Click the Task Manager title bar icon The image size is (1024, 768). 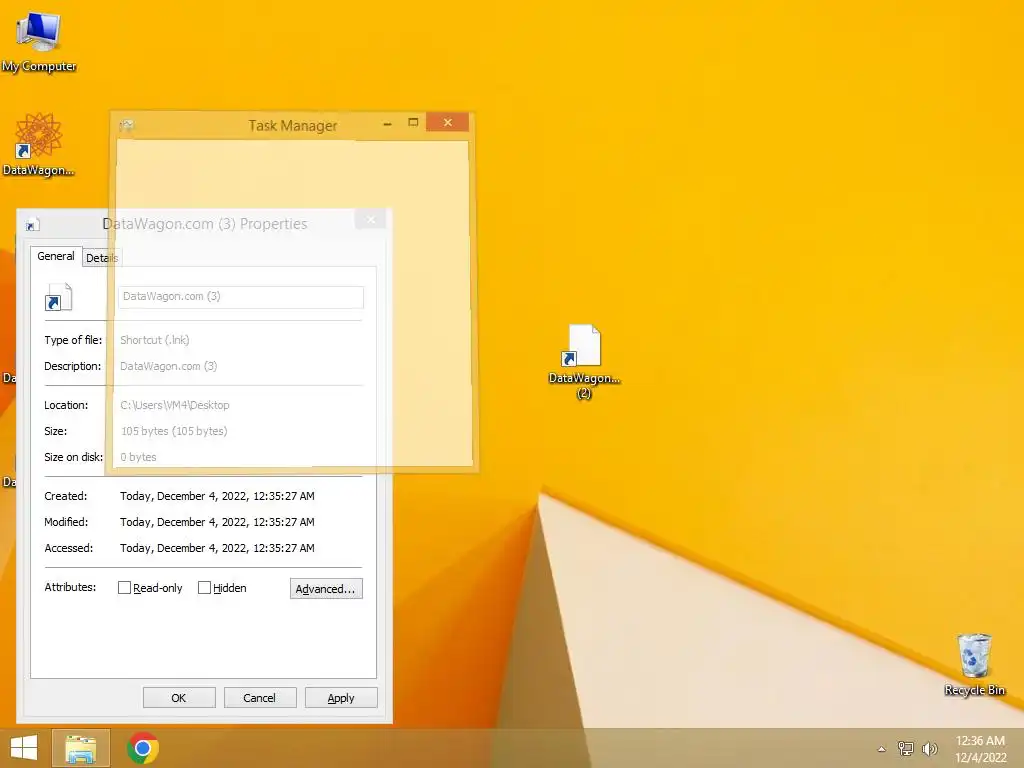click(127, 125)
